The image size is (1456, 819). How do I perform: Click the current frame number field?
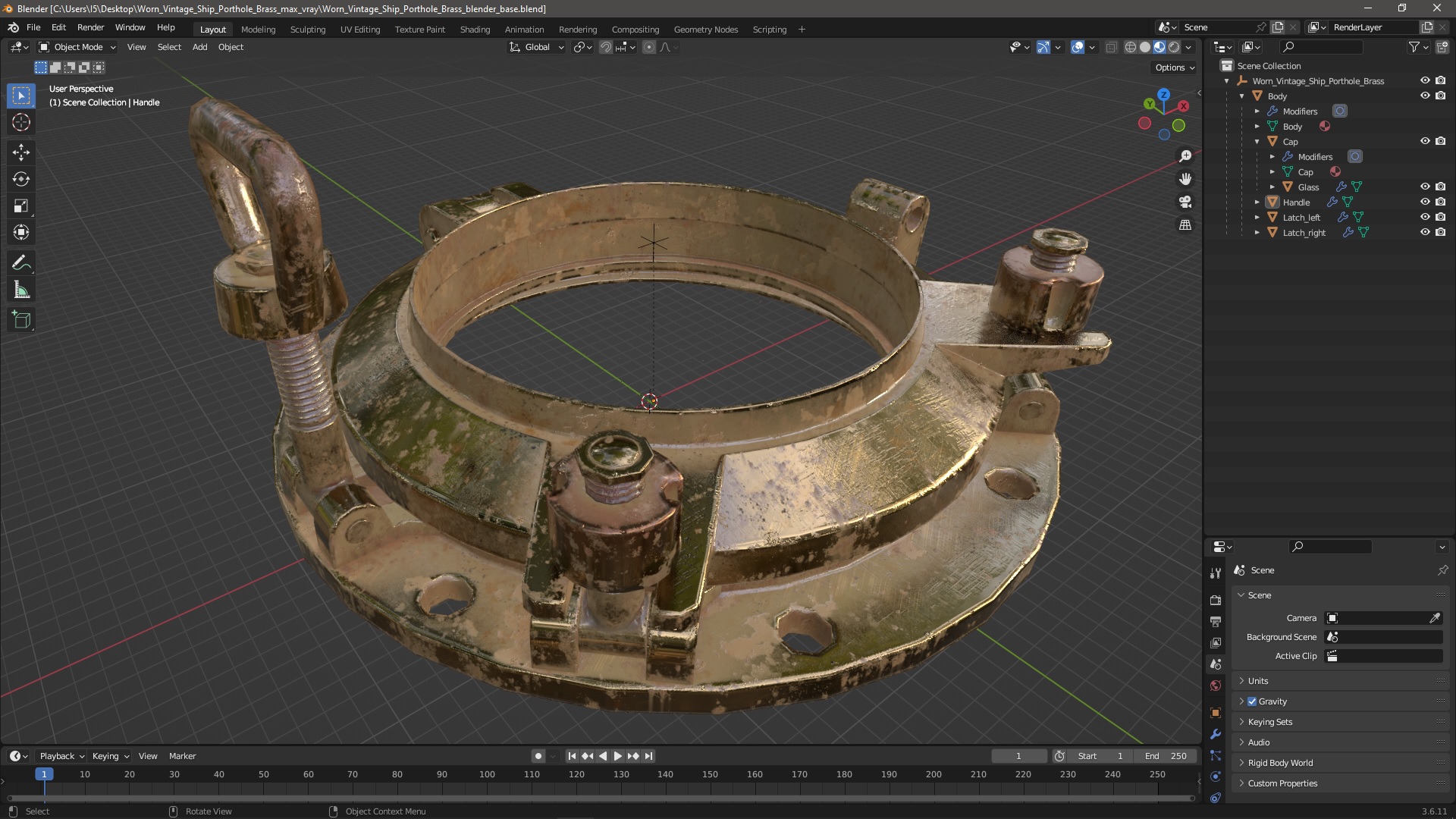1018,756
